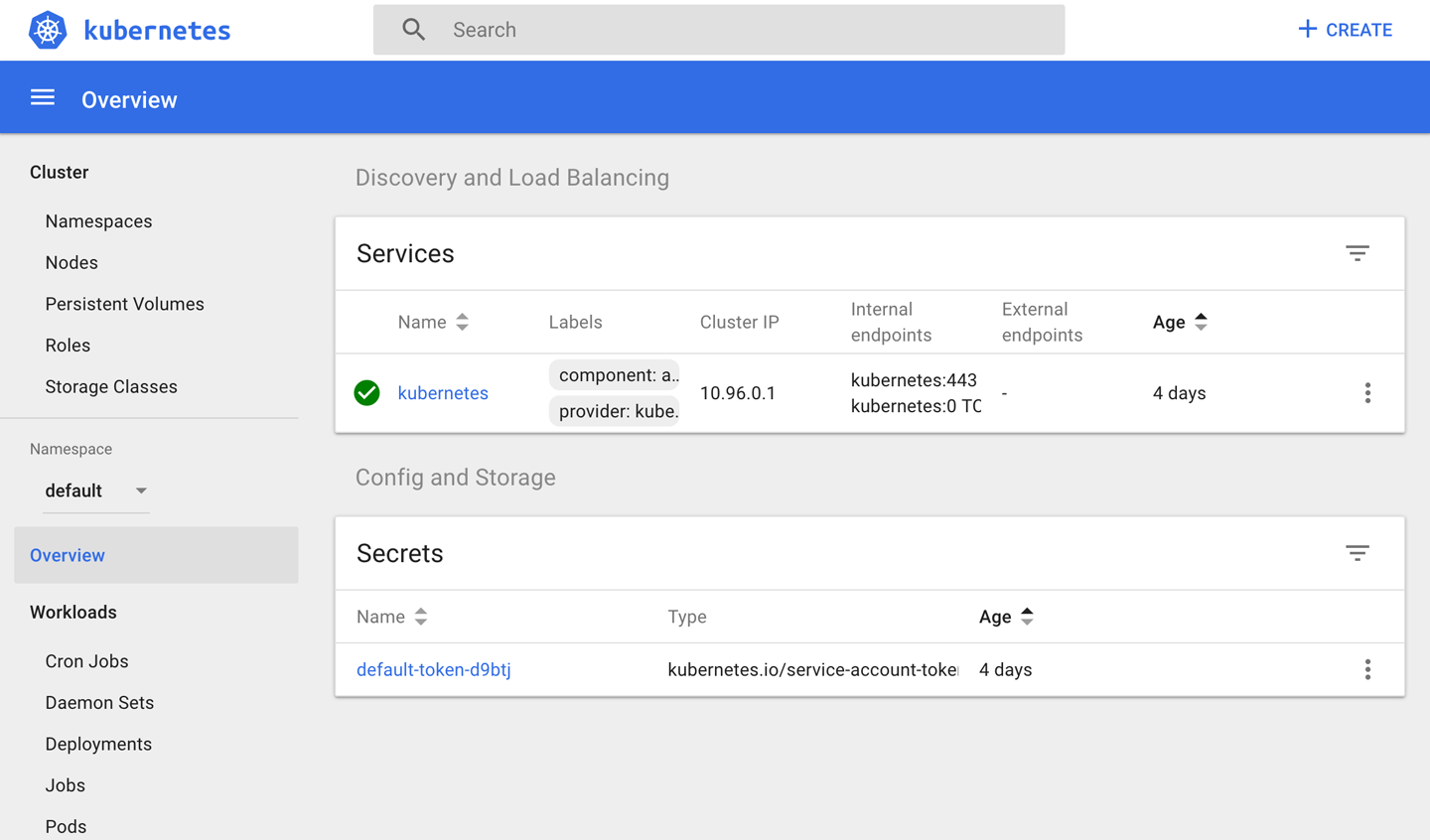The image size is (1430, 840).
Task: Open the three-dot actions menu for kubernetes service
Action: pyautogui.click(x=1368, y=392)
